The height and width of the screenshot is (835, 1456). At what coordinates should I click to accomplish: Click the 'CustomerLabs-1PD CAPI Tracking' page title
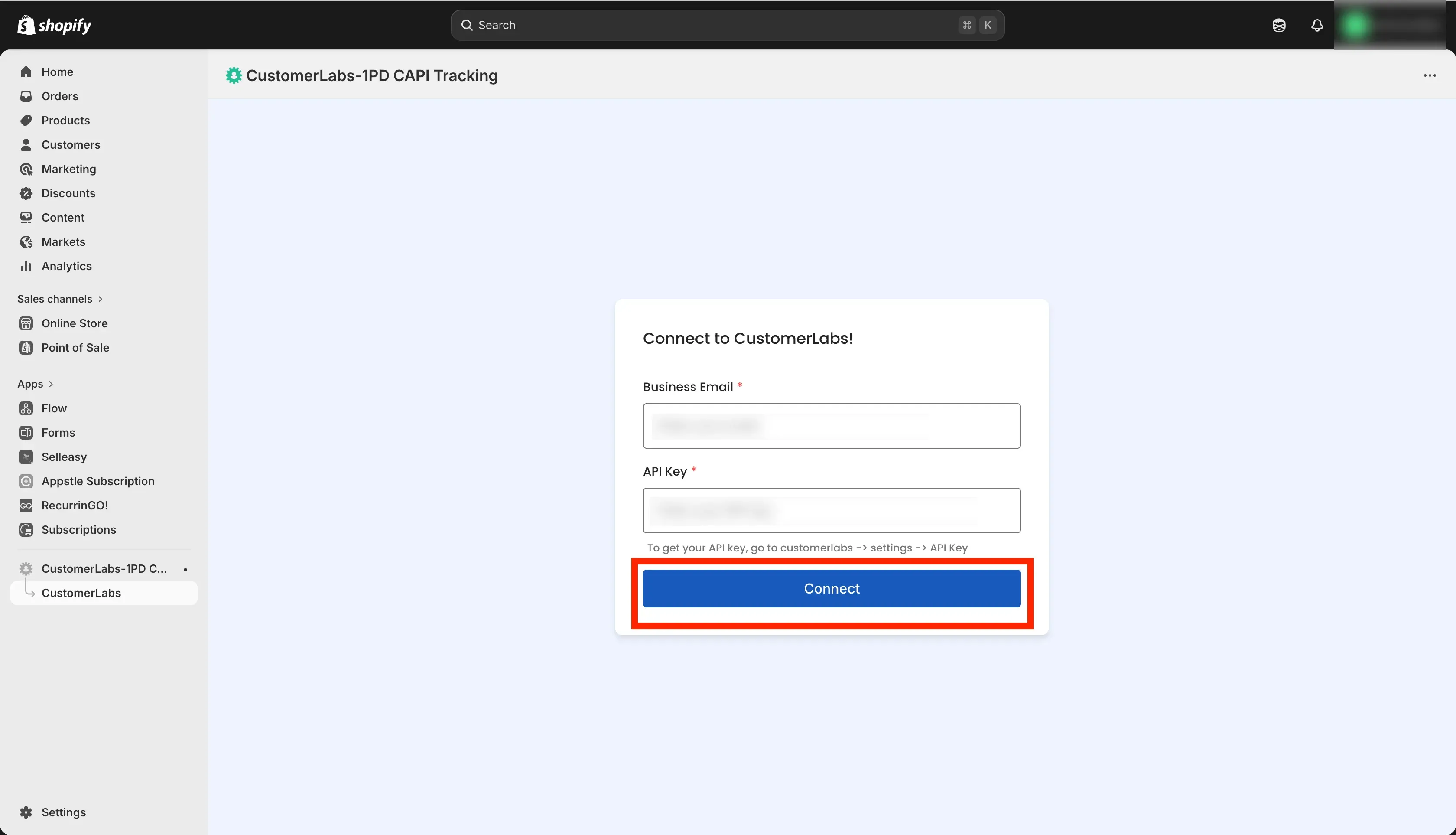coord(372,75)
